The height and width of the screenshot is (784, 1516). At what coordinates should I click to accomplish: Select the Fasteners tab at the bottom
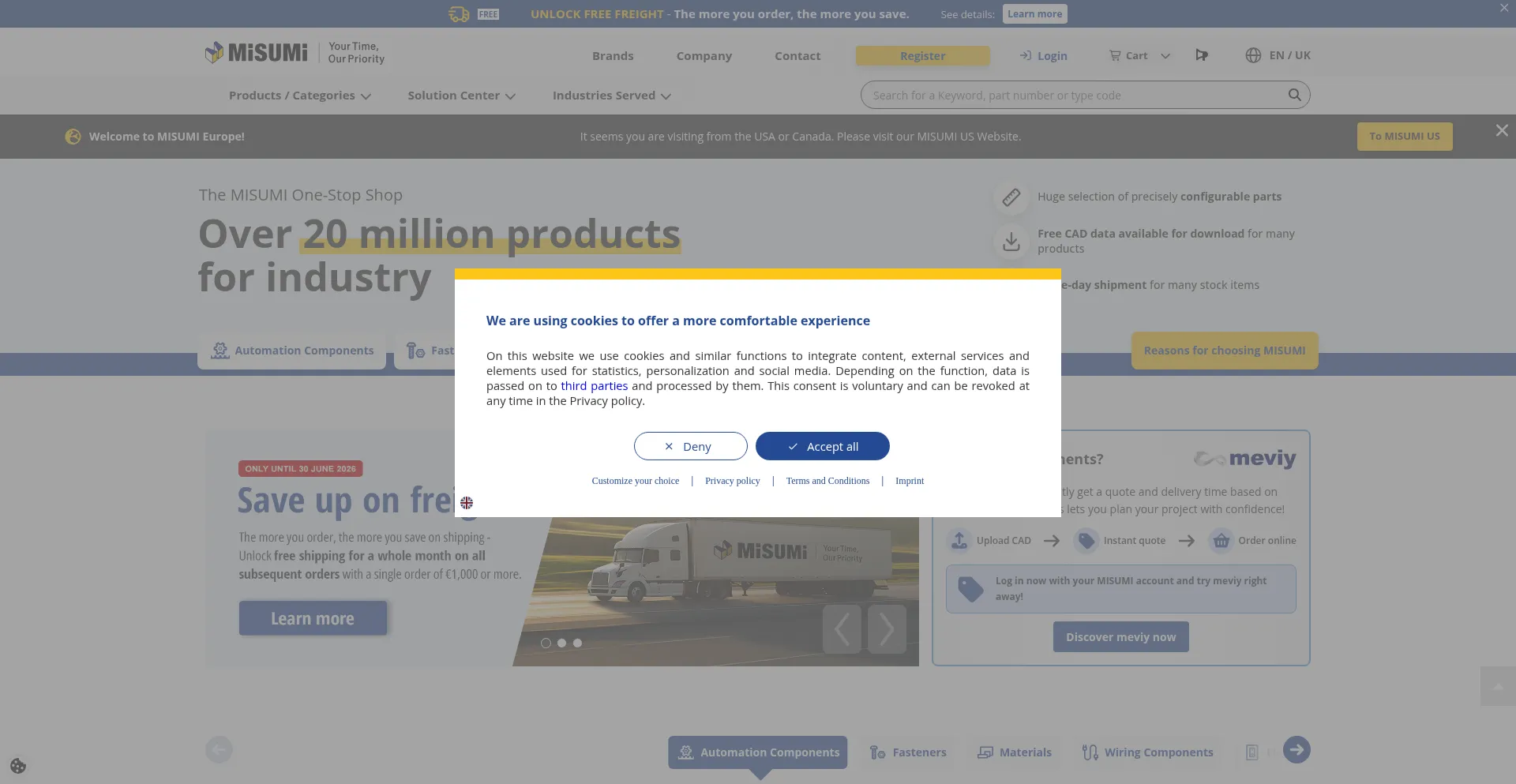pyautogui.click(x=908, y=752)
